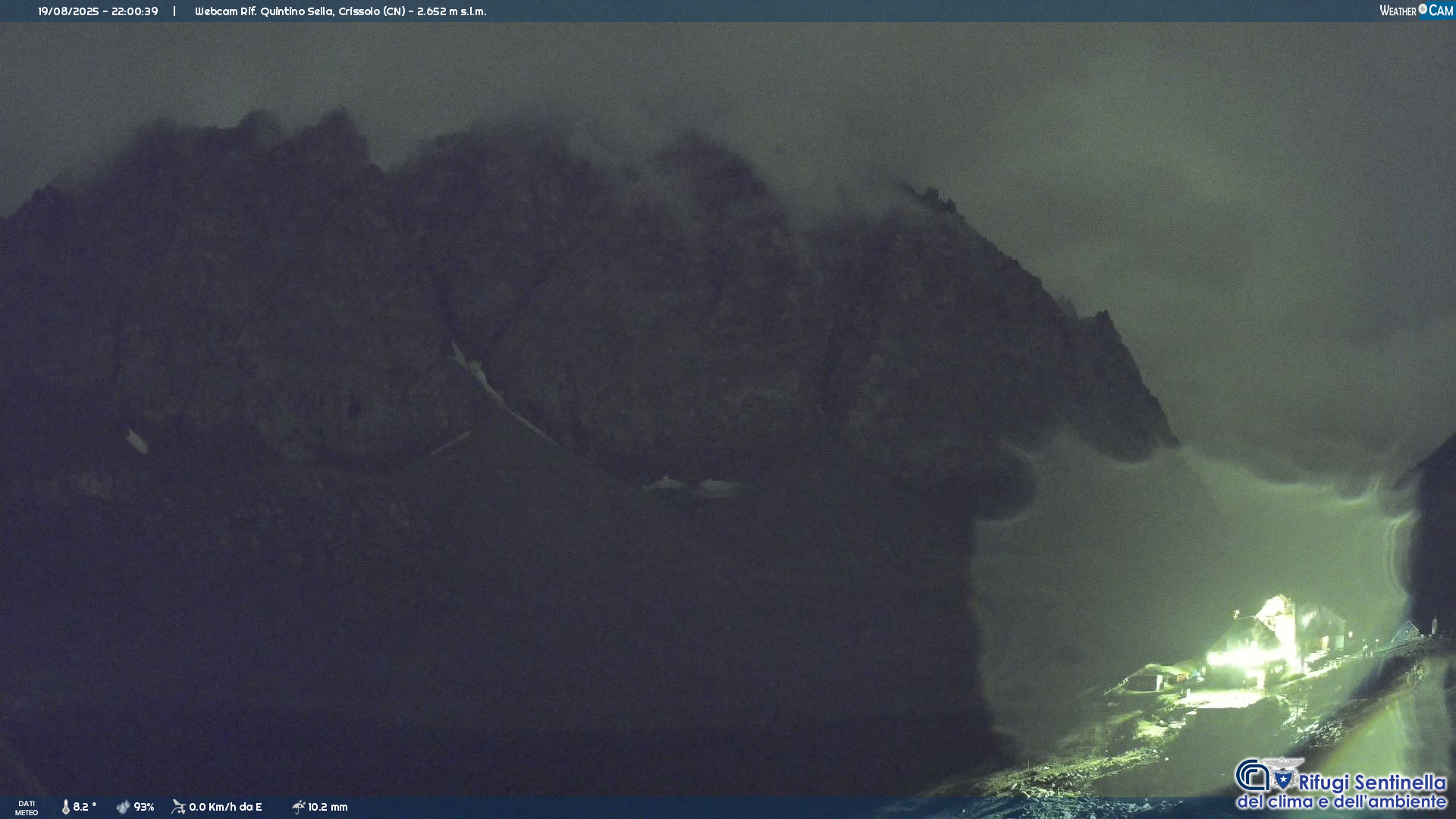Click the rain umbrella precipitation icon

298,807
